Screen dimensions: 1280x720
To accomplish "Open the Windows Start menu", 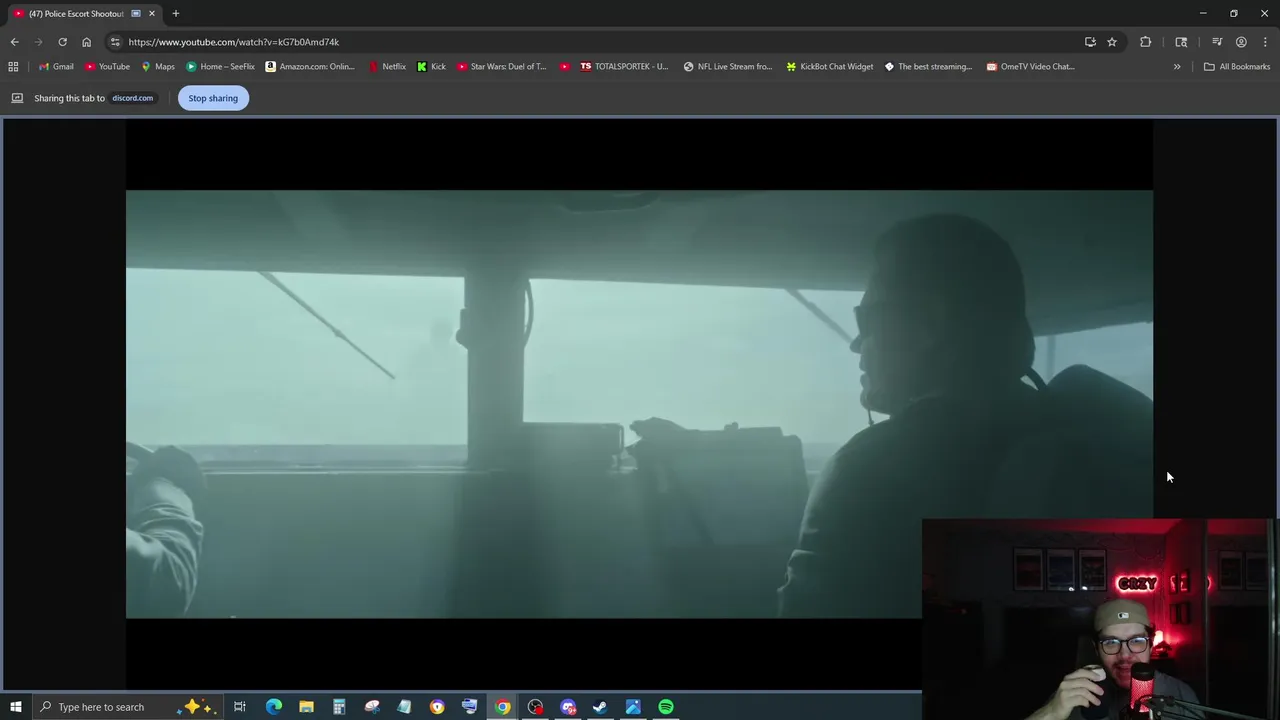I will point(15,707).
